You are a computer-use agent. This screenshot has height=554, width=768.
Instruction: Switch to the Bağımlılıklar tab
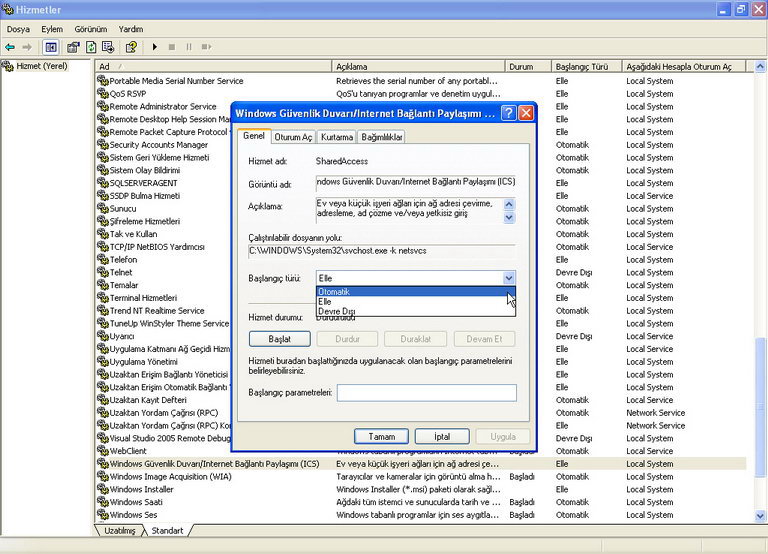tap(382, 137)
